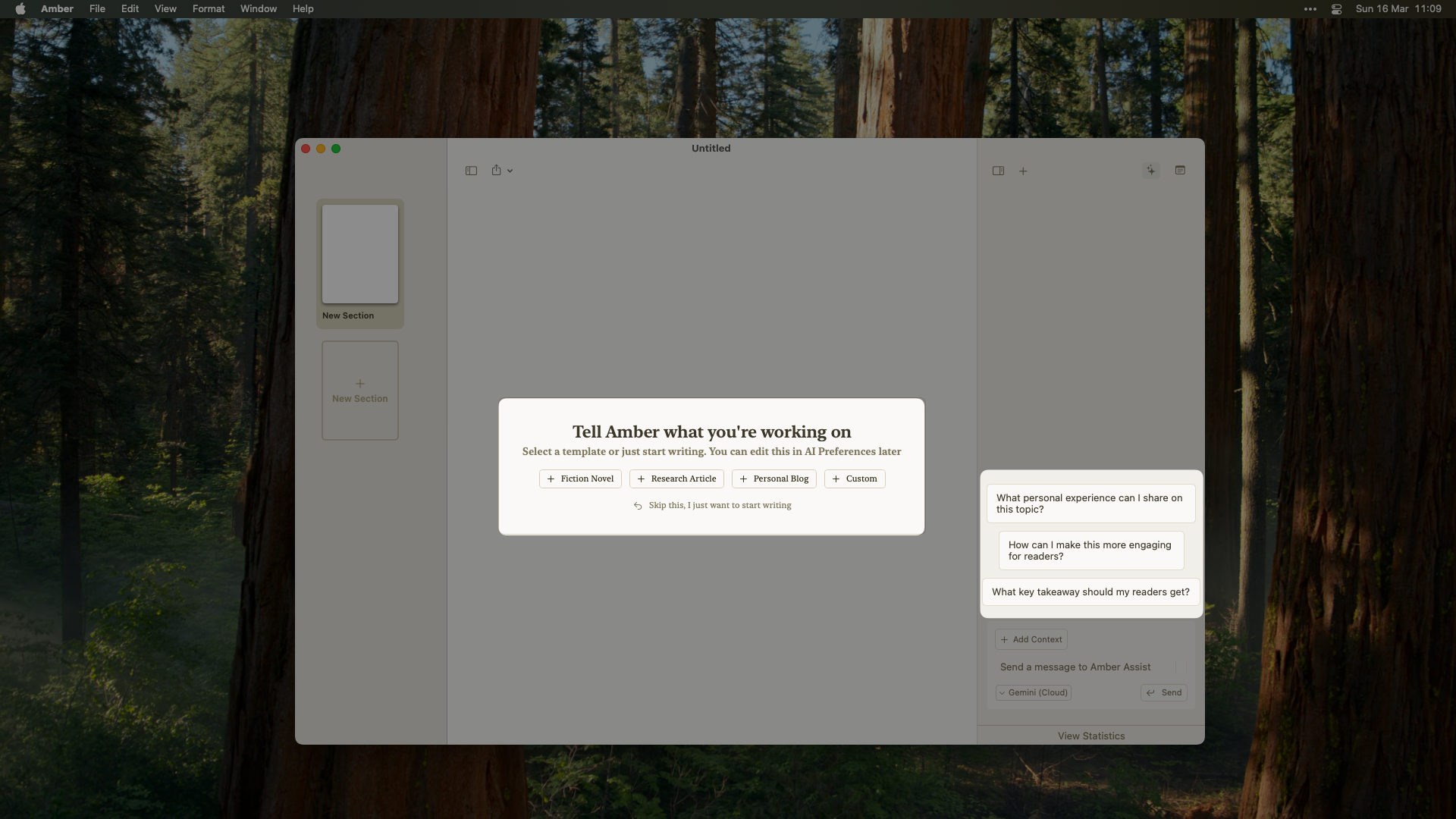Select the Personal Blog template
This screenshot has height=819, width=1456.
click(773, 479)
